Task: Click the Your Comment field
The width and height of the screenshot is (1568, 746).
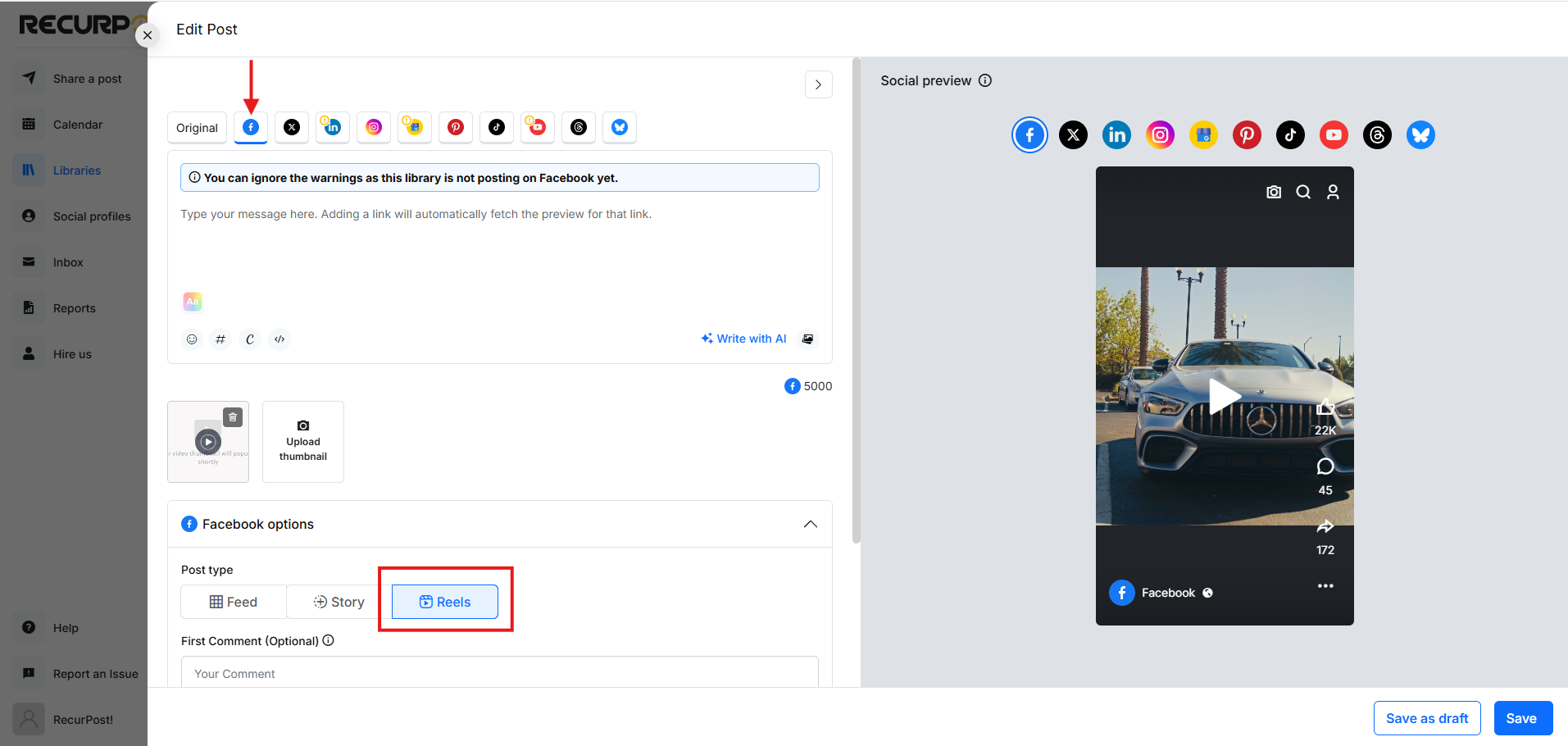Action: pyautogui.click(x=500, y=672)
